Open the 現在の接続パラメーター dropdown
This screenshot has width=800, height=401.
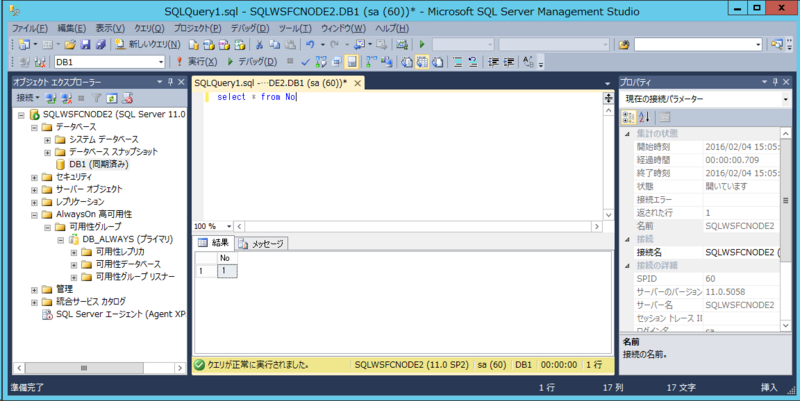[x=785, y=99]
